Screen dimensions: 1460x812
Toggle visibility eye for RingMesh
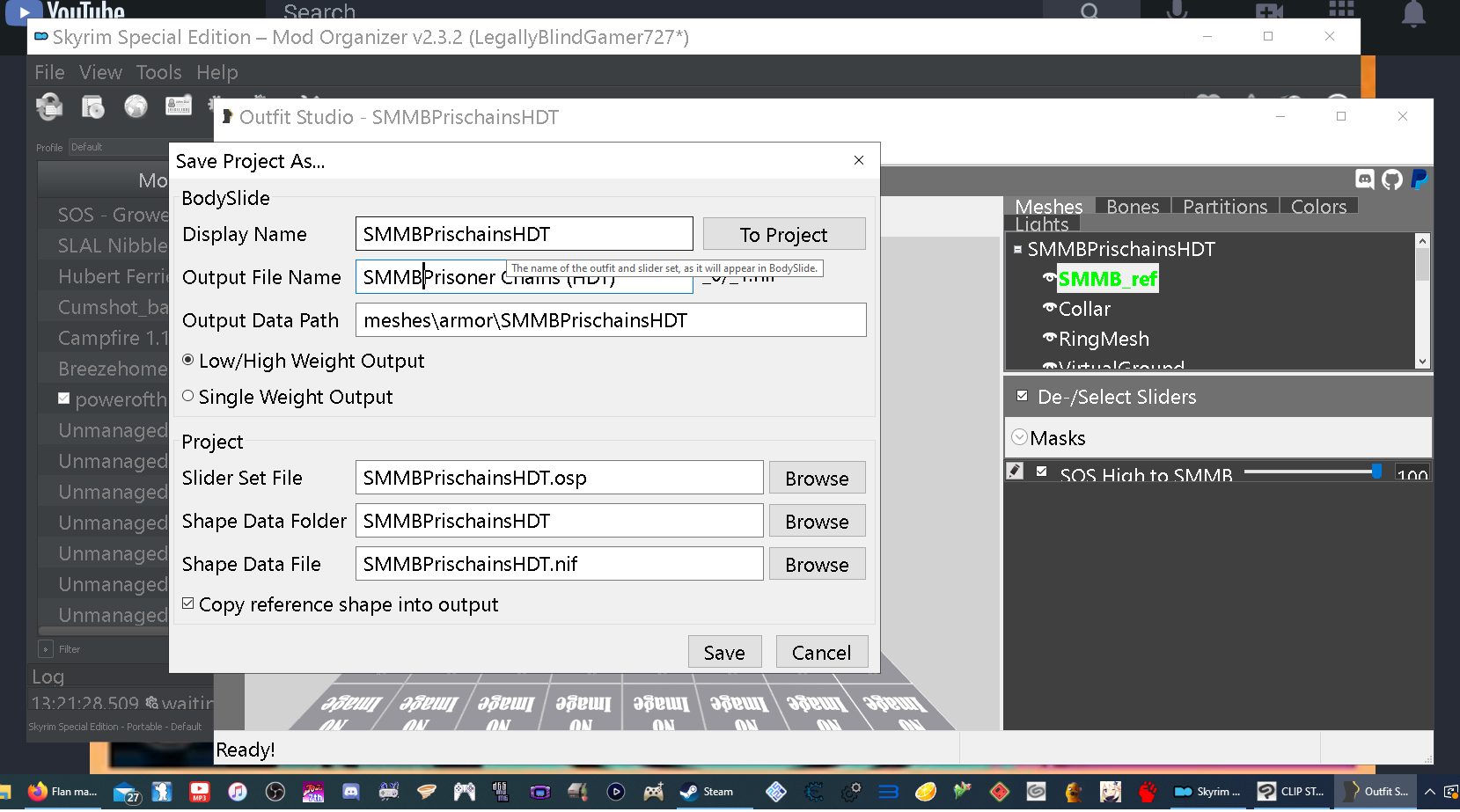[x=1049, y=338]
